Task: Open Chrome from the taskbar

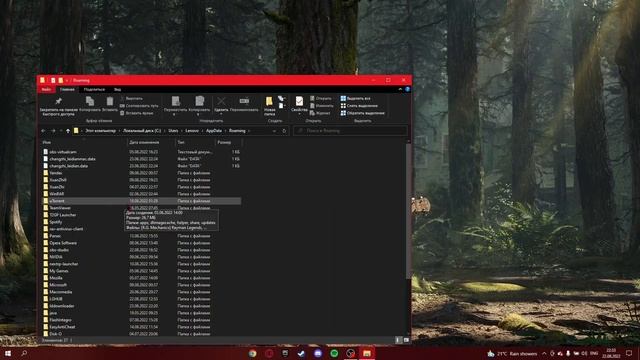Action: [x=253, y=353]
